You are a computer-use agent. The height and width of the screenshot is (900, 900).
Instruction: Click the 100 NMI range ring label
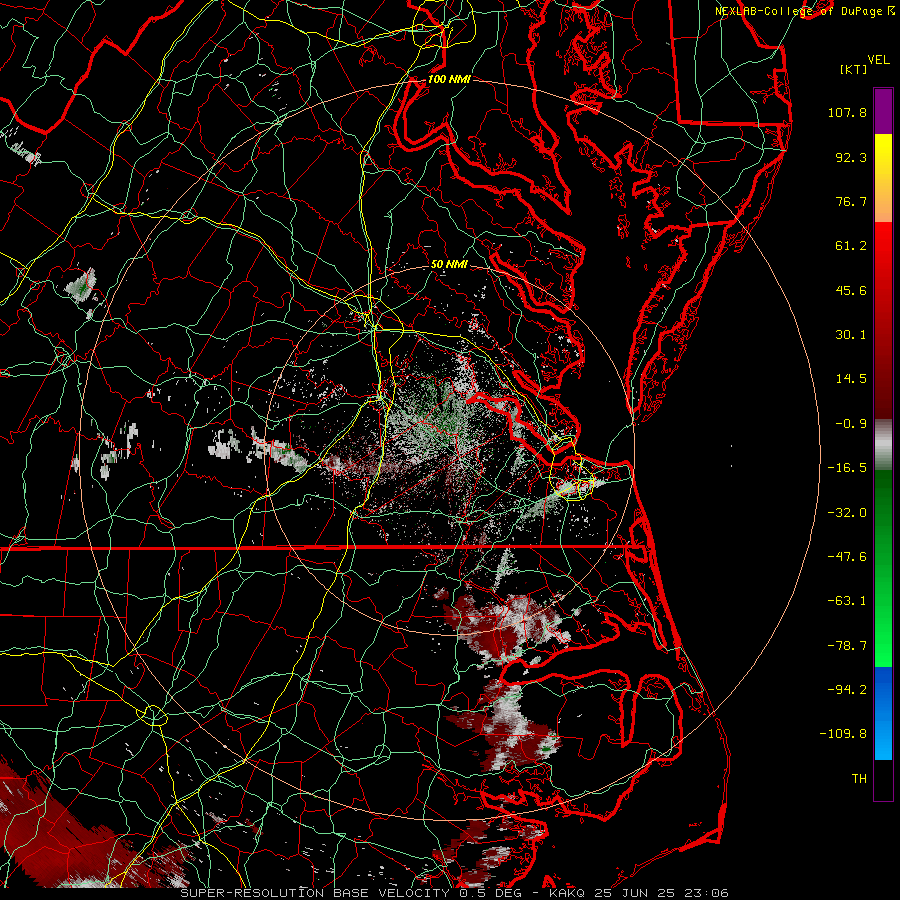[x=449, y=79]
